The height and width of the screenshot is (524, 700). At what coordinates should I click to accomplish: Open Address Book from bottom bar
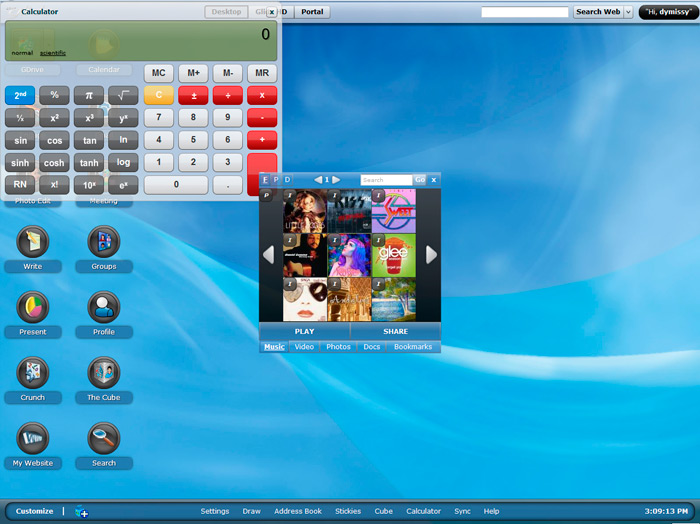[298, 511]
